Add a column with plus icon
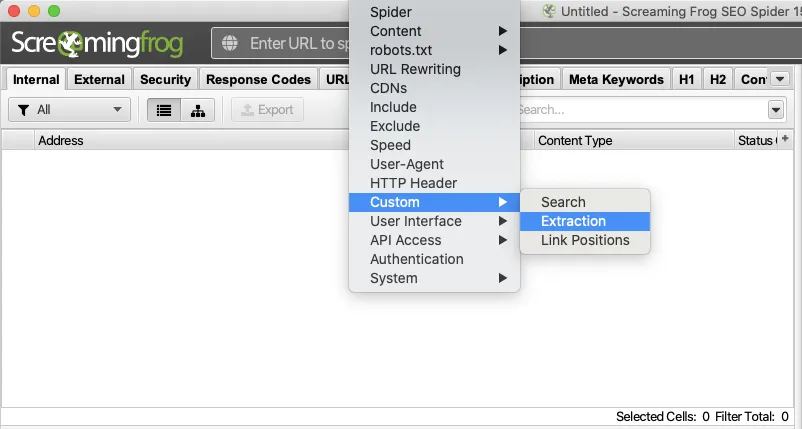The image size is (802, 429). pos(785,139)
